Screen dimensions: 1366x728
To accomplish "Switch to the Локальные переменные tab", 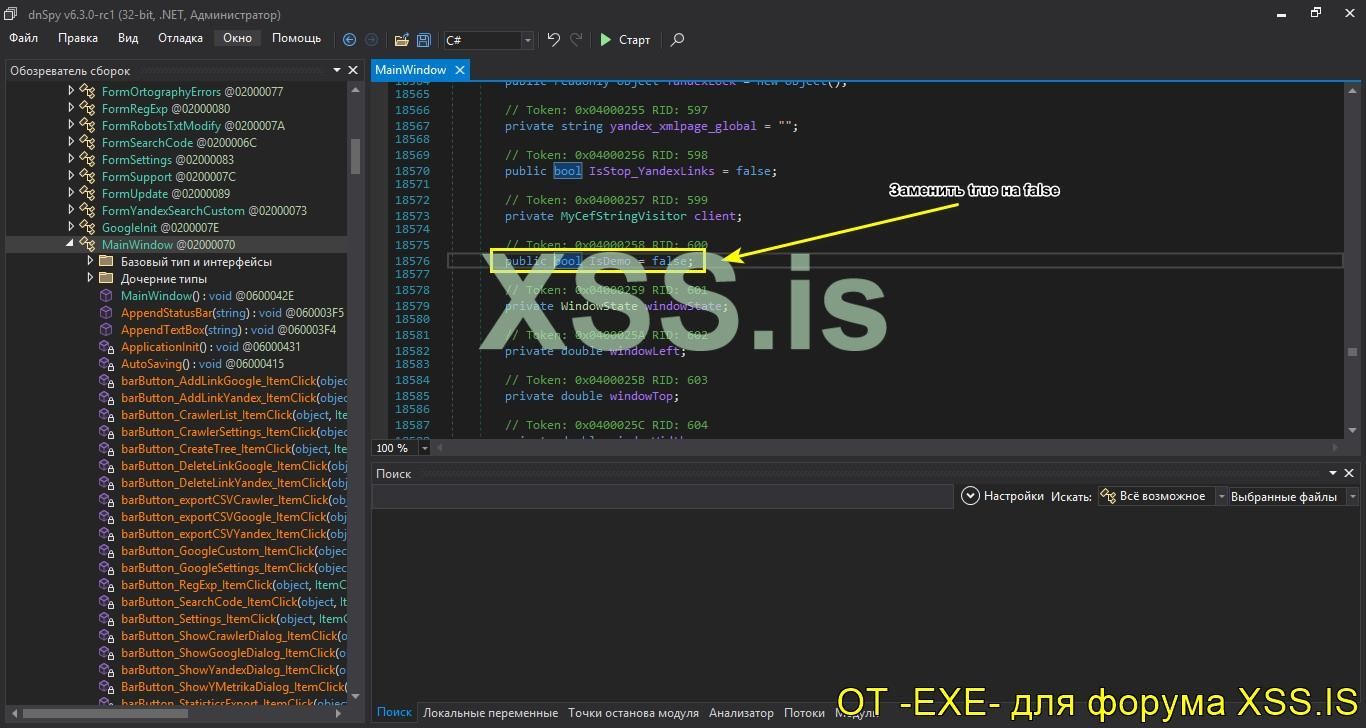I will coord(490,713).
